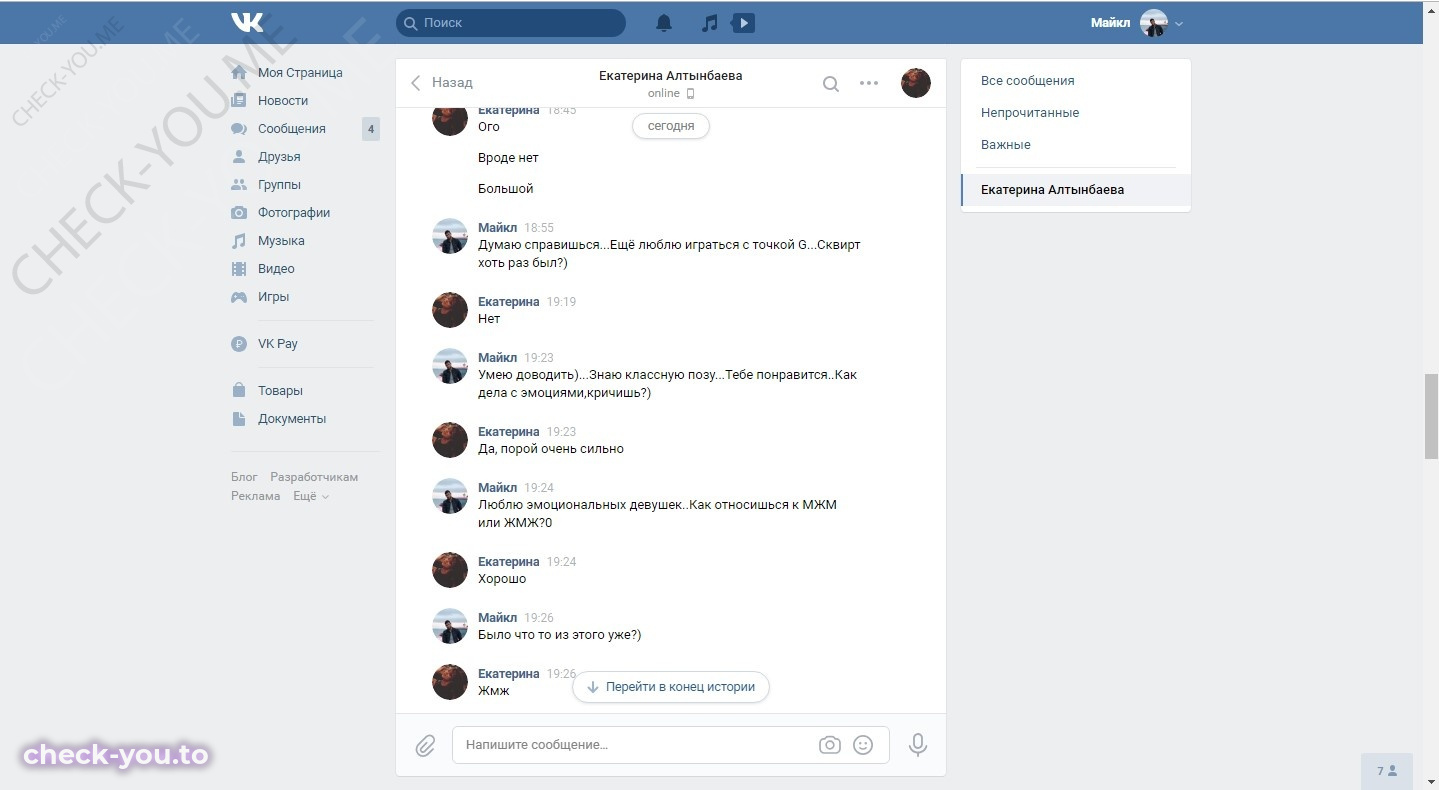The width and height of the screenshot is (1439, 790).
Task: Open the Реклама footer link
Action: (256, 496)
